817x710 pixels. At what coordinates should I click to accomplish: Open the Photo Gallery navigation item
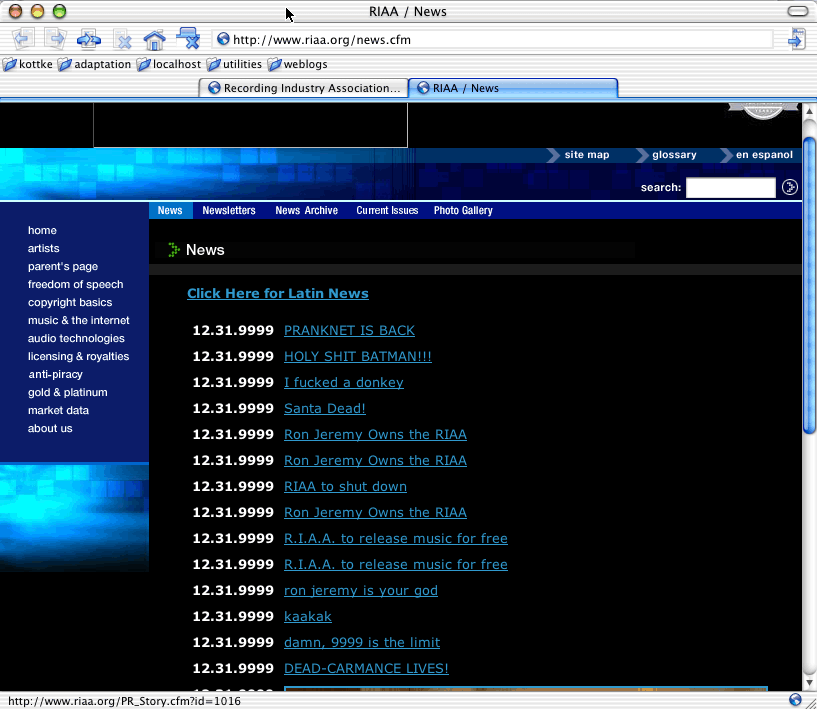463,211
